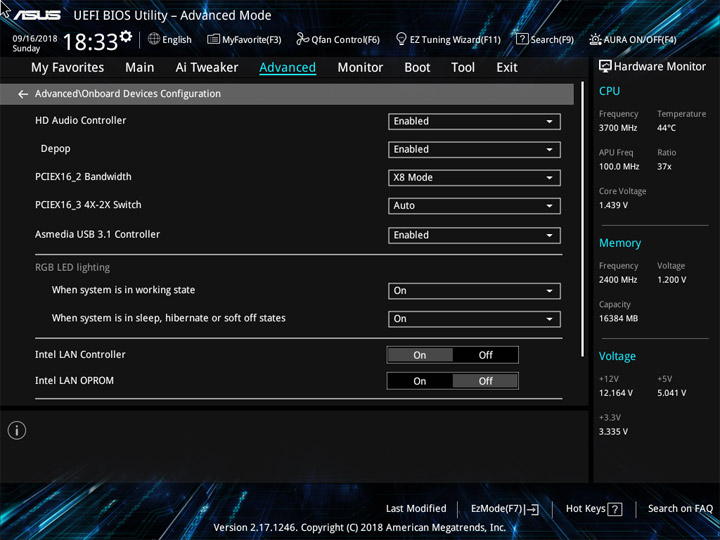Click the settings list vertical scrollbar
720x540 pixels.
coord(582,219)
